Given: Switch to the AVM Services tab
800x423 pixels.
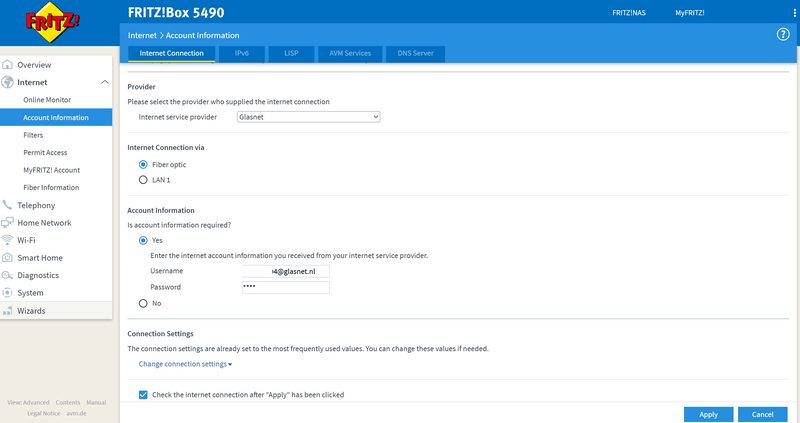Looking at the screenshot, I should (x=350, y=54).
